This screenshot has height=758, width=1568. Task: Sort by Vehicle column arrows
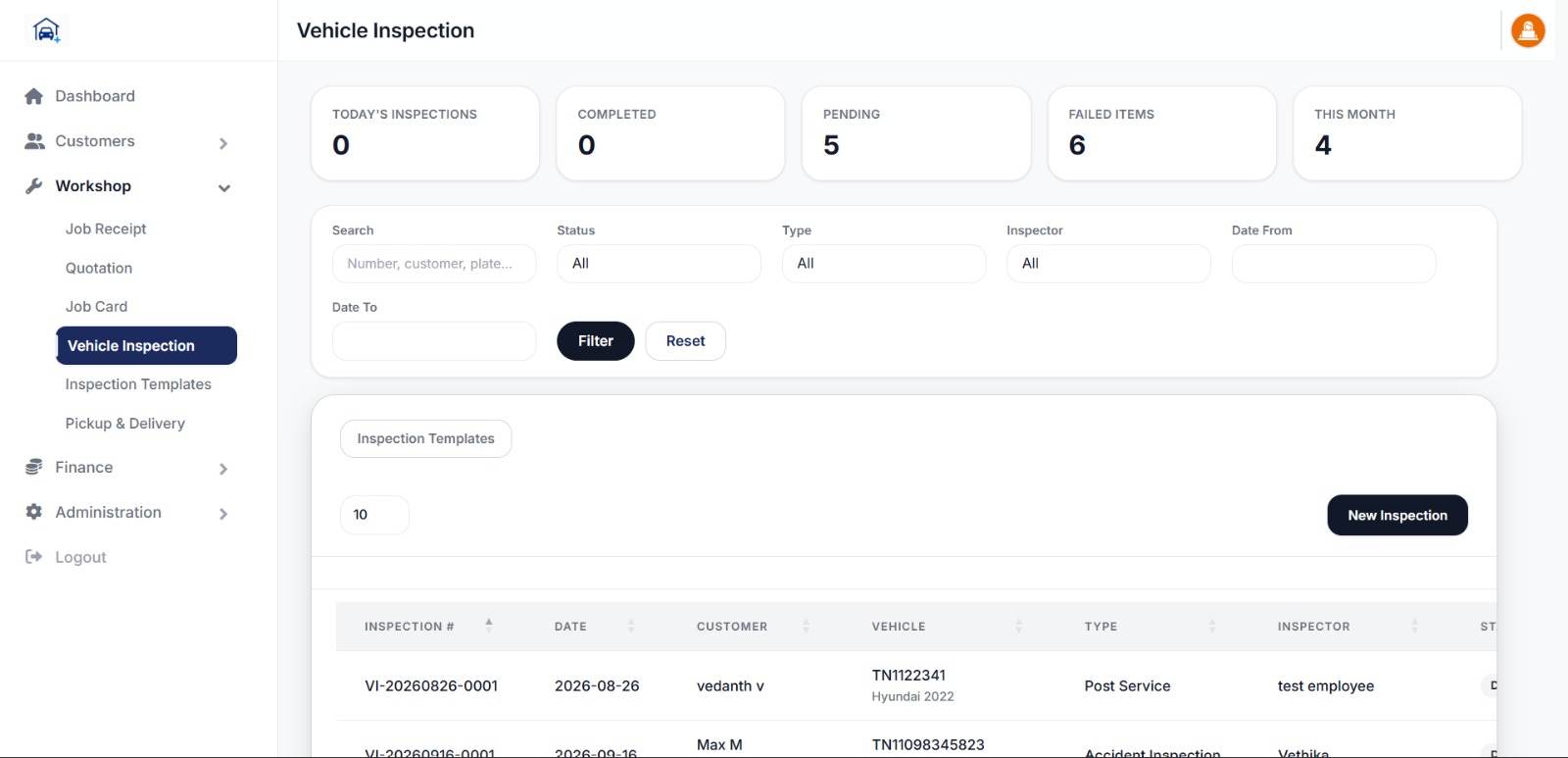(x=1019, y=626)
